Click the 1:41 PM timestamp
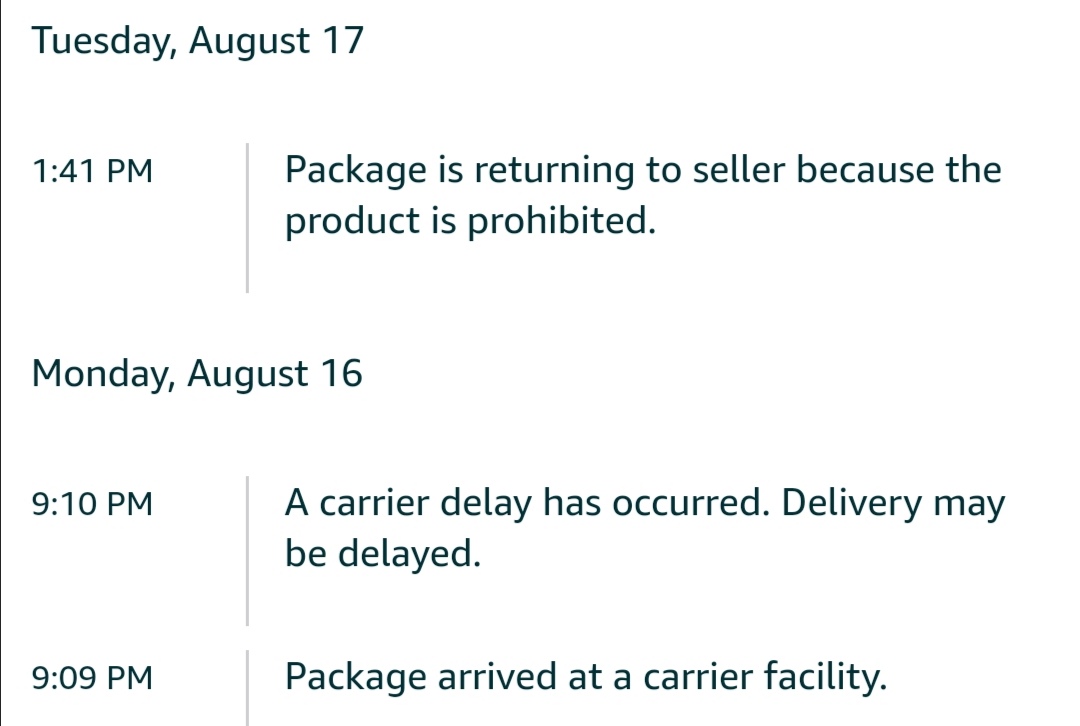Viewport: 1080px width, 726px height. (x=92, y=171)
